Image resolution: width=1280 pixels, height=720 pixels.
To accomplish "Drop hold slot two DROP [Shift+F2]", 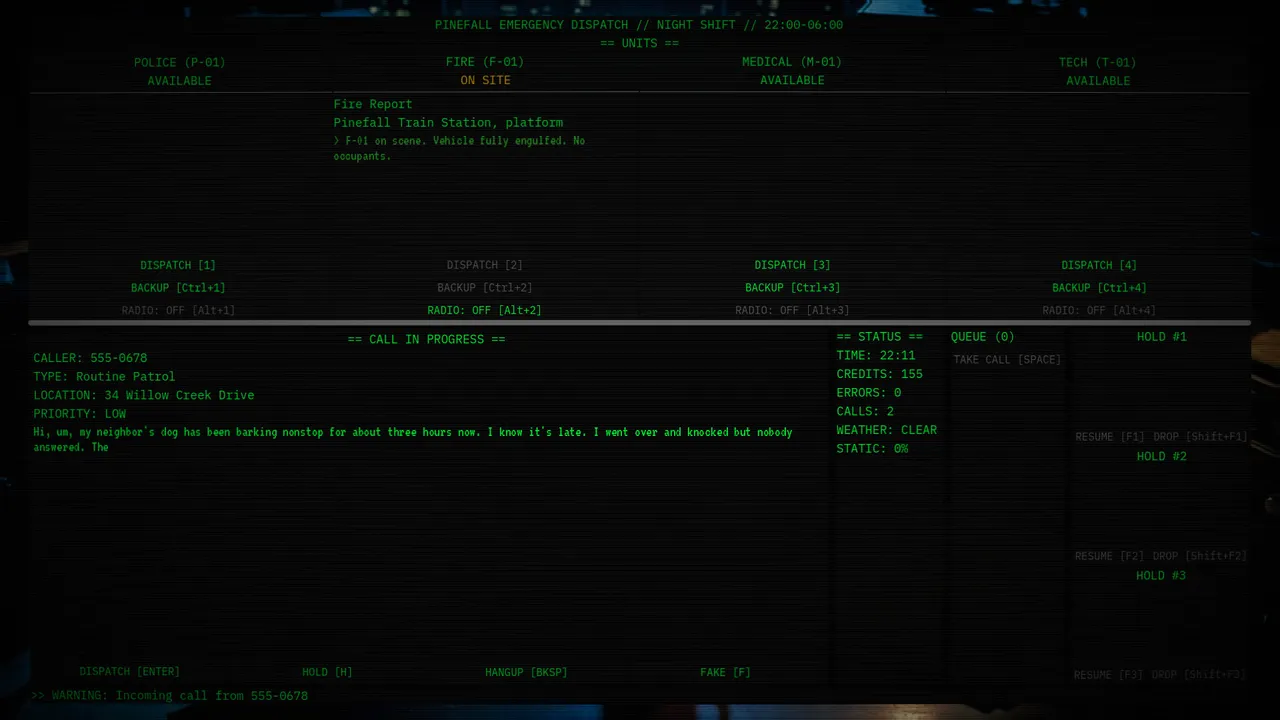I will click(x=1200, y=556).
